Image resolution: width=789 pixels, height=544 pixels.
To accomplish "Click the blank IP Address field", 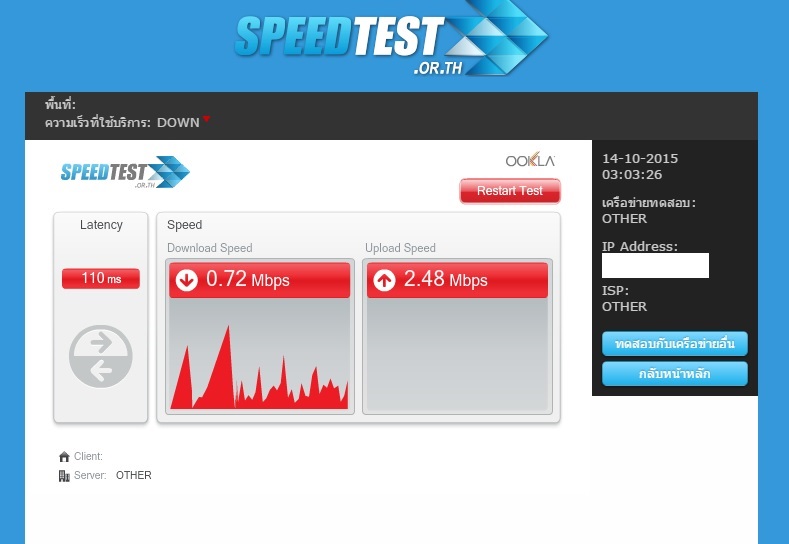I will click(655, 265).
